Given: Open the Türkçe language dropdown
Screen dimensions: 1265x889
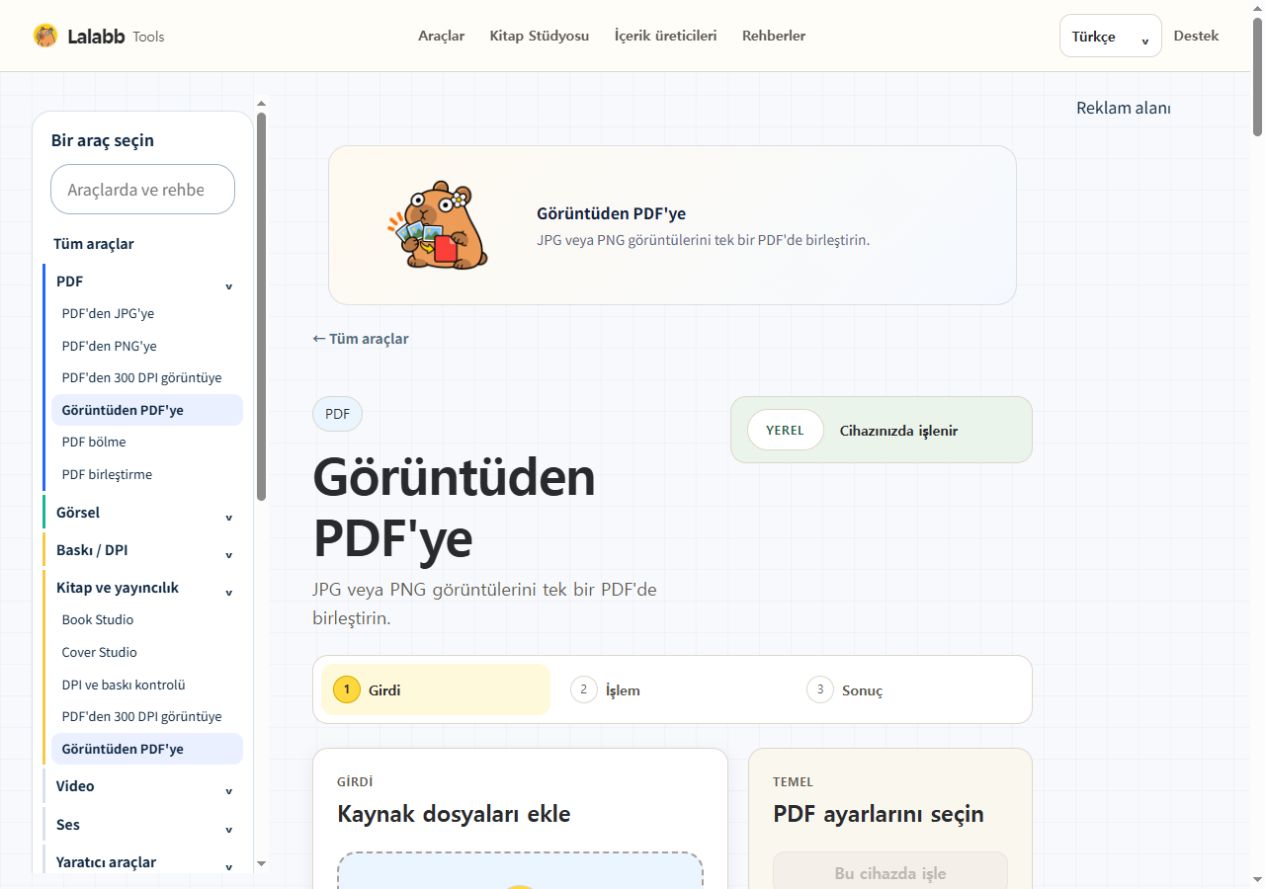Looking at the screenshot, I should [1110, 36].
